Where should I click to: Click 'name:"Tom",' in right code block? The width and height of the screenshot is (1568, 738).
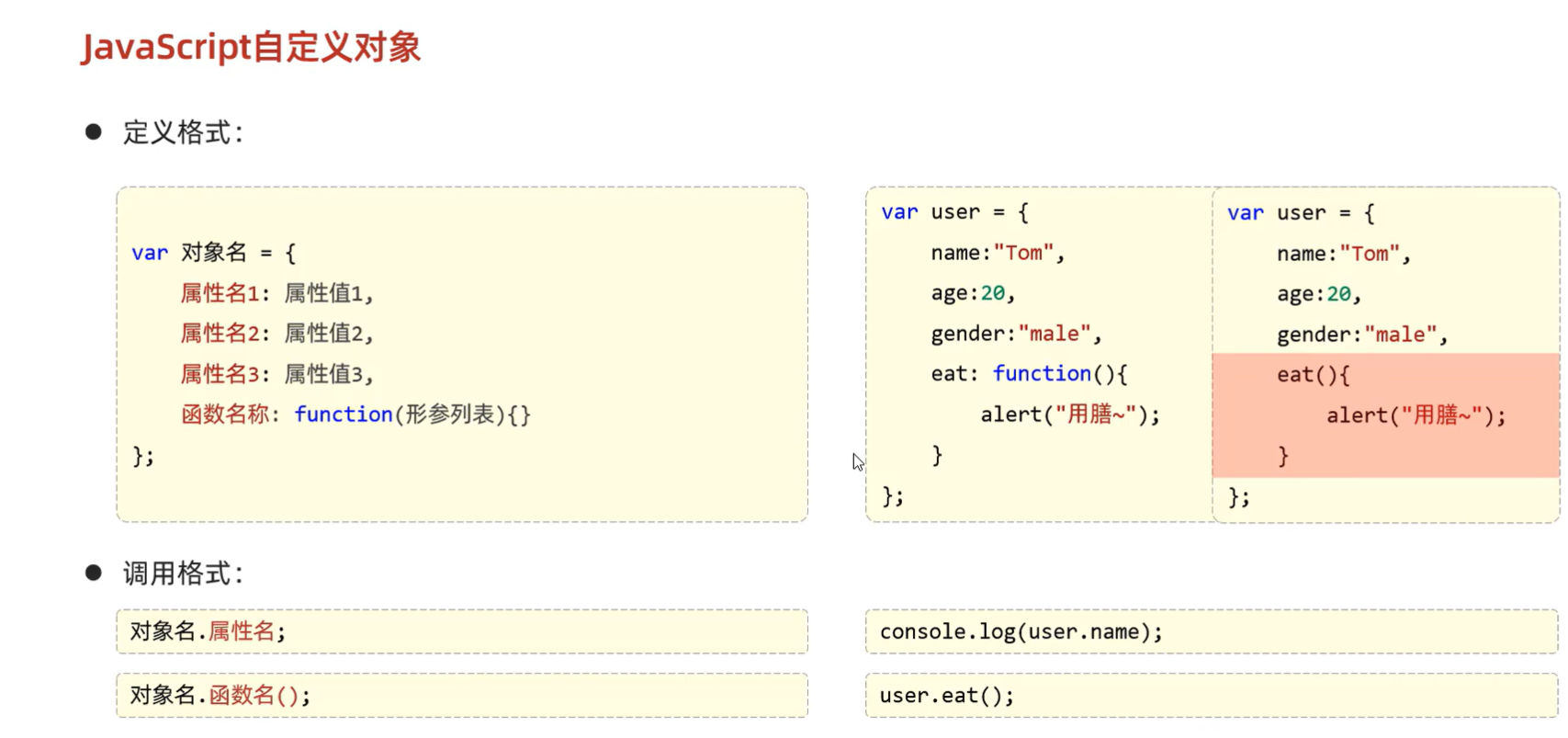click(x=1344, y=254)
